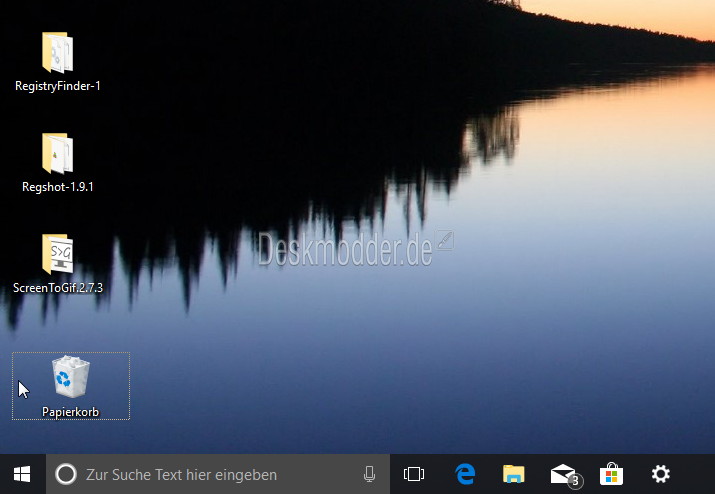Click the 'Papierkorb' label text
The image size is (715, 494).
tap(71, 412)
